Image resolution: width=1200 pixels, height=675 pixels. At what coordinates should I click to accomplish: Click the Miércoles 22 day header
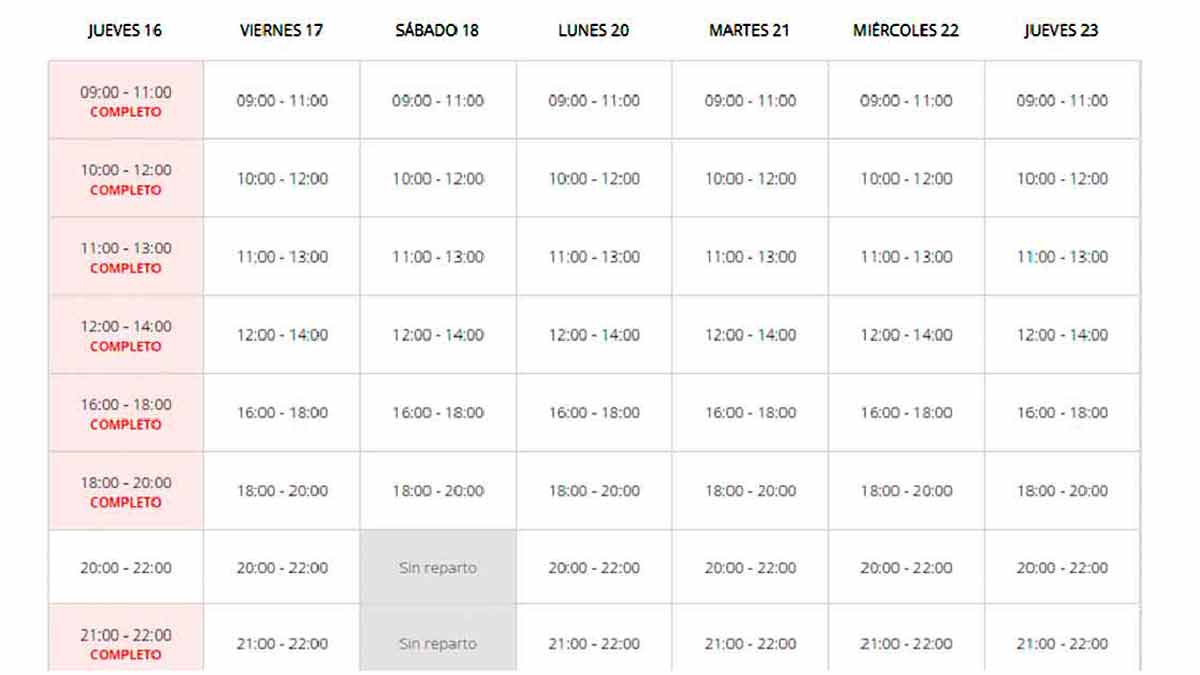point(906,30)
